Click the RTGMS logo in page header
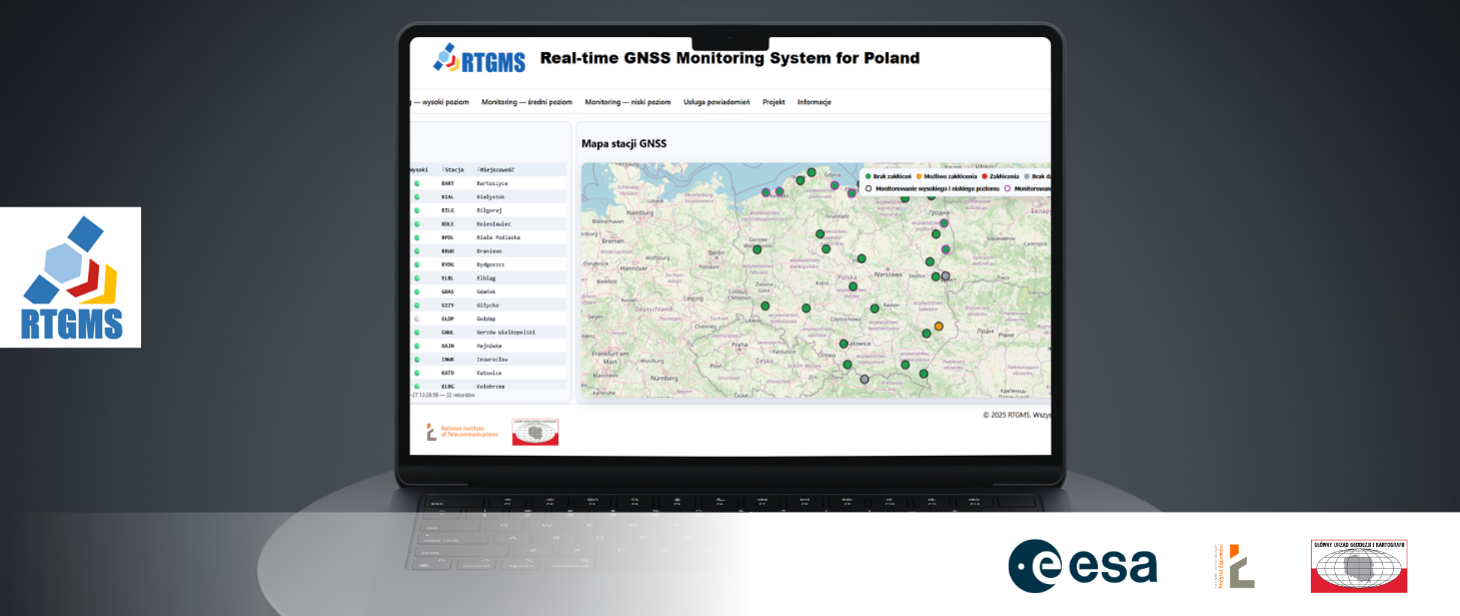Viewport: 1460px width, 616px height. (479, 59)
